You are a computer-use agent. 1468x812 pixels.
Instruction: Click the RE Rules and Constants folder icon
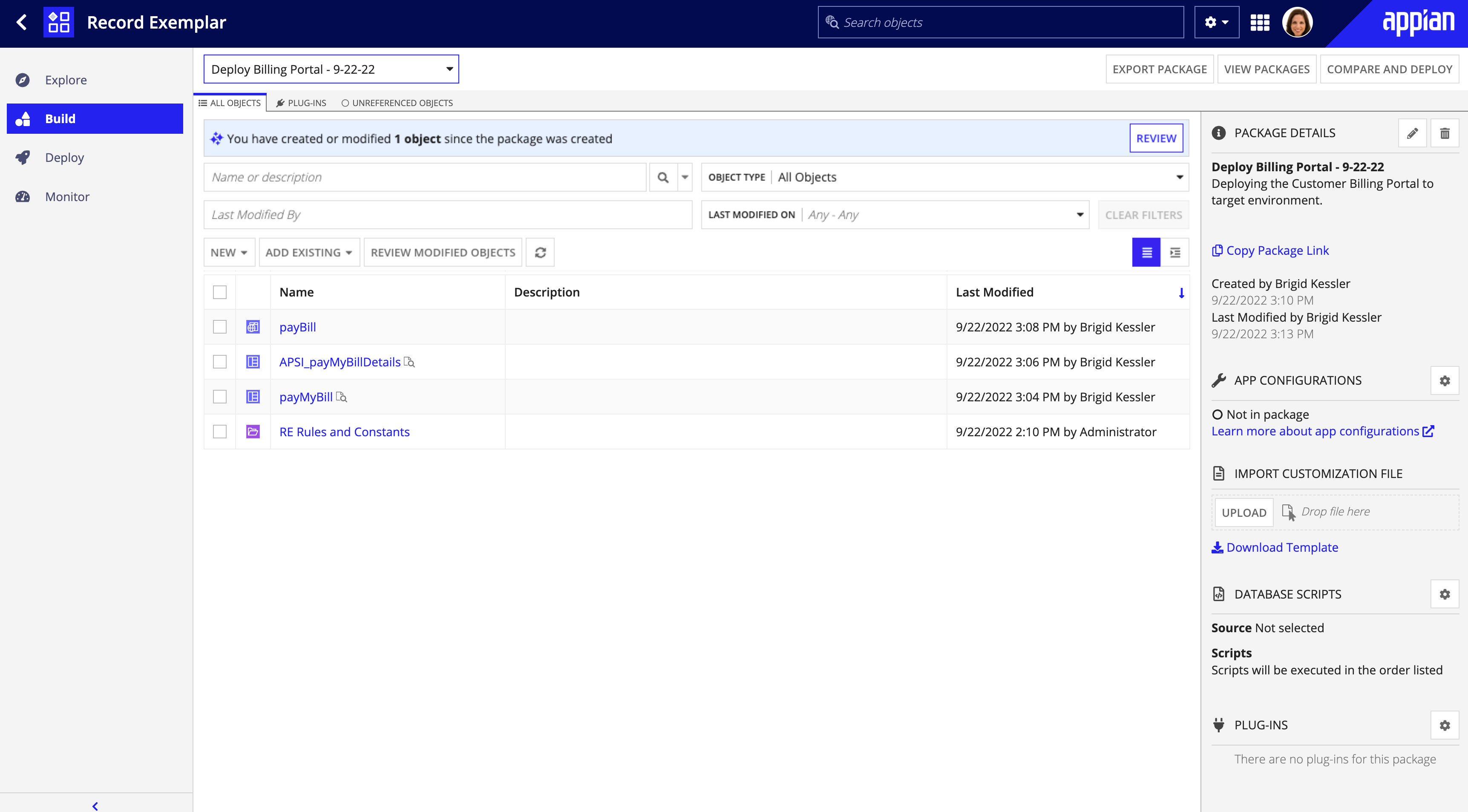pyautogui.click(x=253, y=432)
